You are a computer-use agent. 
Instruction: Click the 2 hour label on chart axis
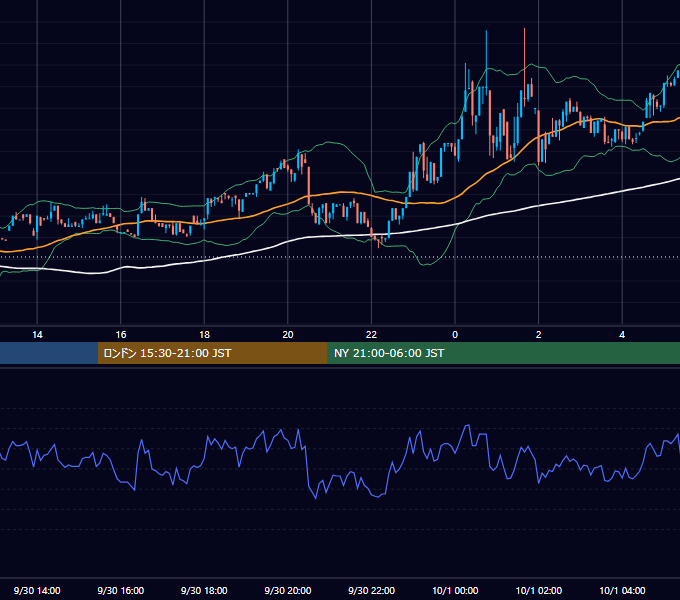(x=539, y=335)
